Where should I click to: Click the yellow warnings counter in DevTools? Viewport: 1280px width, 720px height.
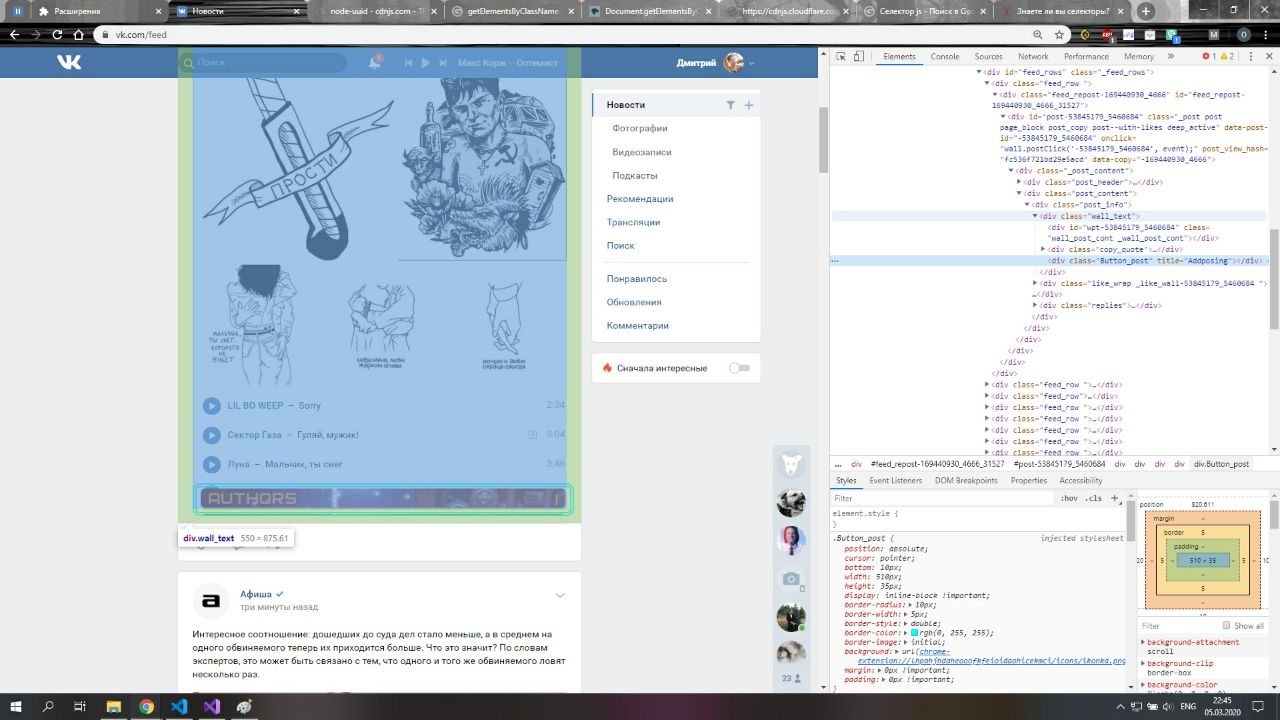[x=1226, y=57]
